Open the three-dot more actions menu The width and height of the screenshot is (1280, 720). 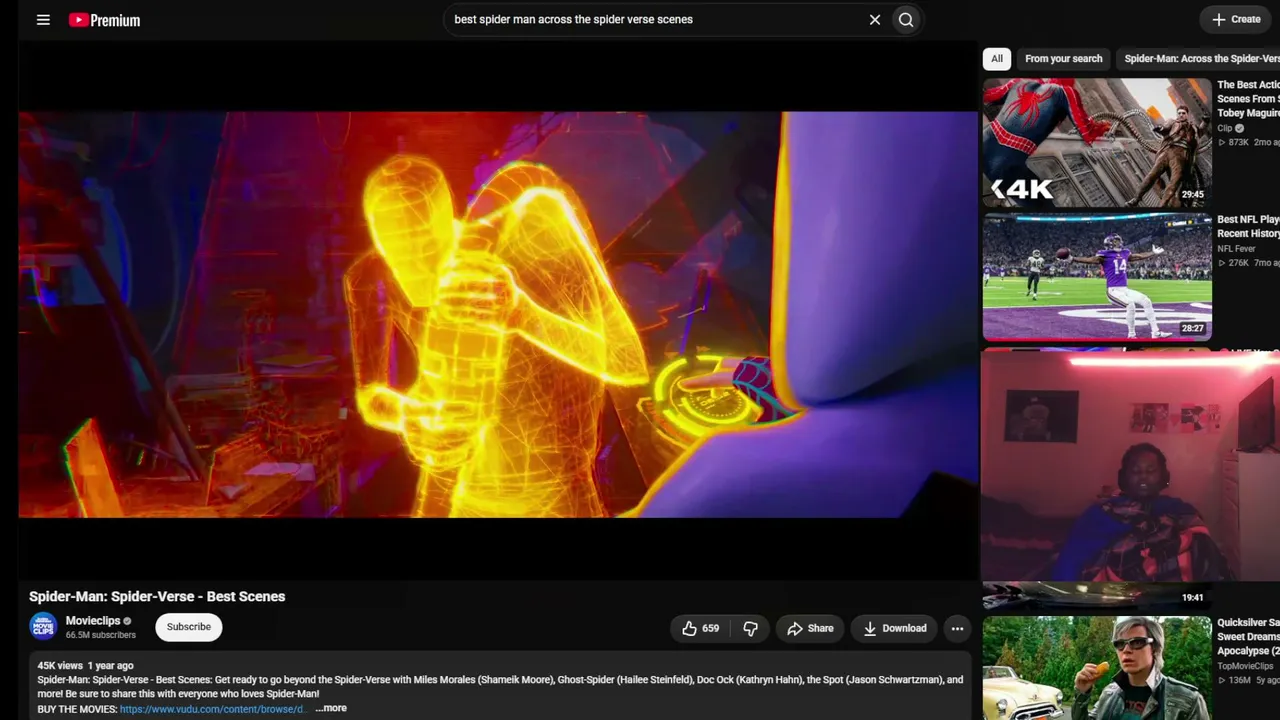click(957, 628)
